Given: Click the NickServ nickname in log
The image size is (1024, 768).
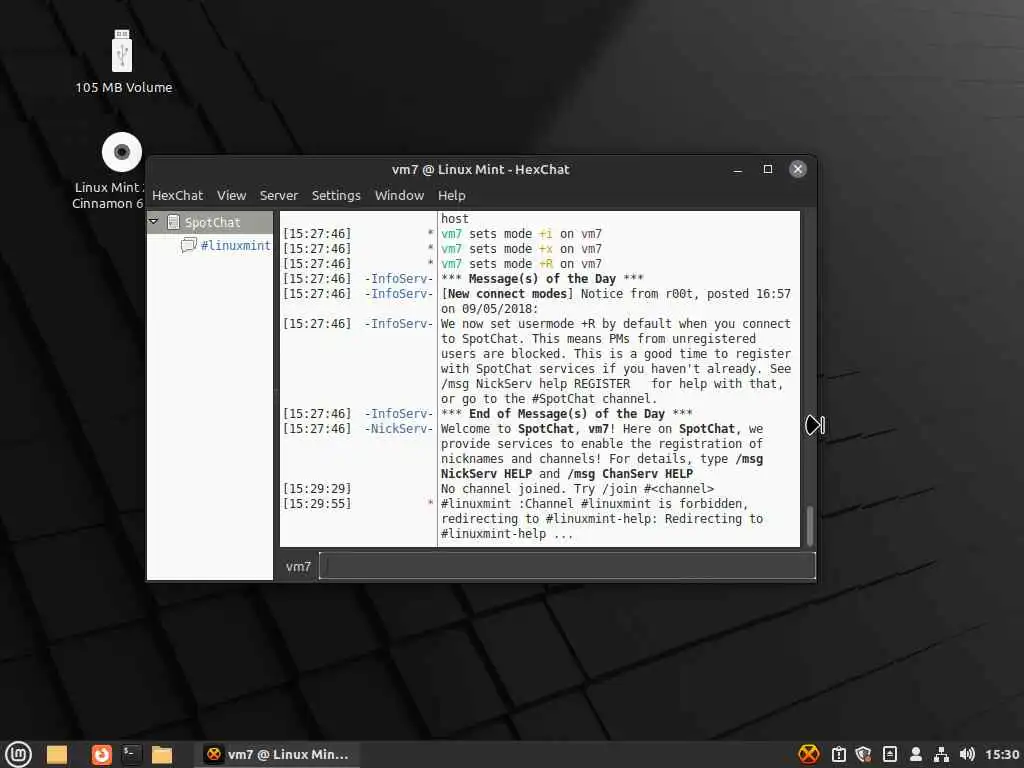Looking at the screenshot, I should (398, 429).
